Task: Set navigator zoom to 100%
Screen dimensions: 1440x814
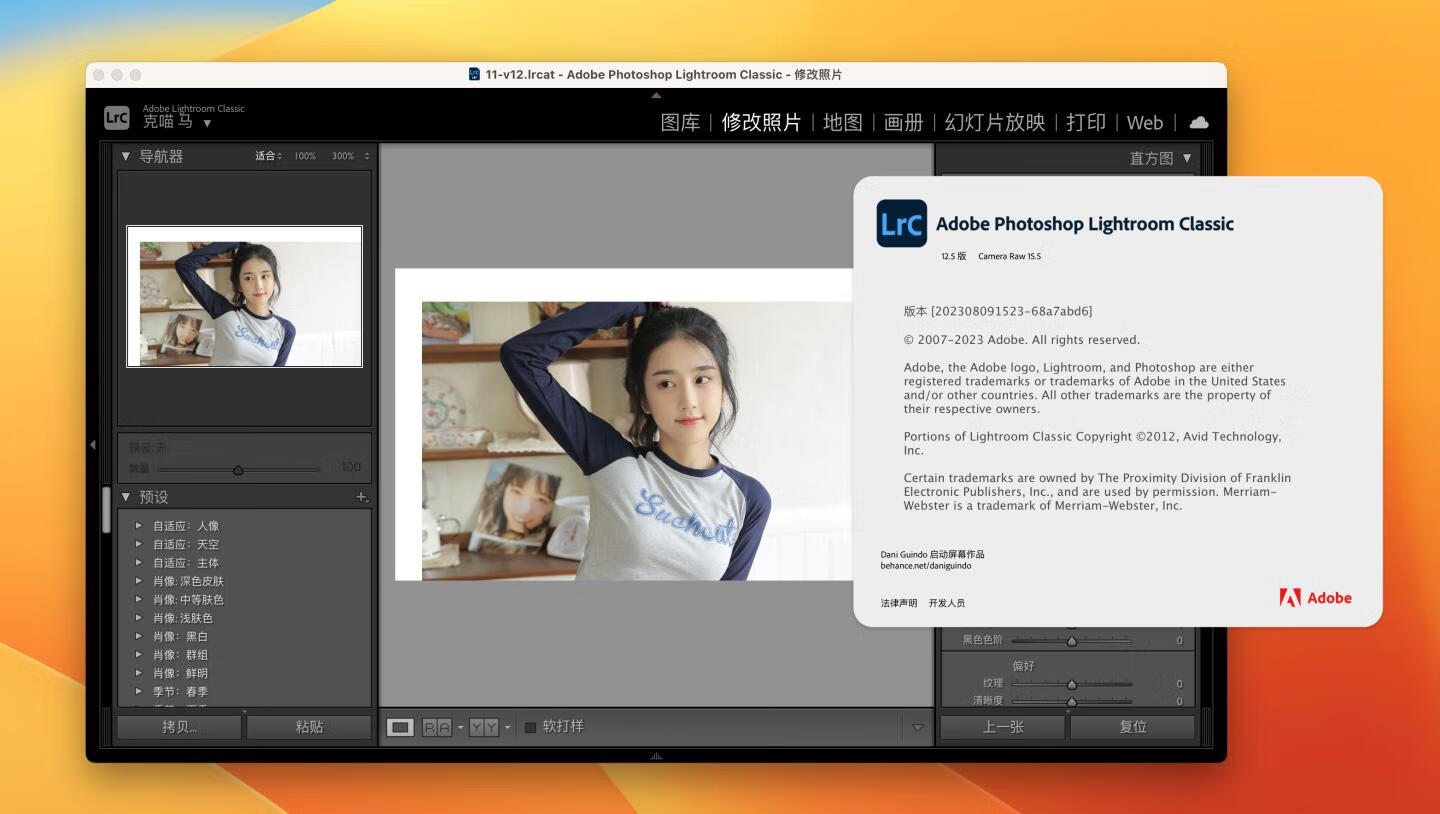Action: (304, 156)
